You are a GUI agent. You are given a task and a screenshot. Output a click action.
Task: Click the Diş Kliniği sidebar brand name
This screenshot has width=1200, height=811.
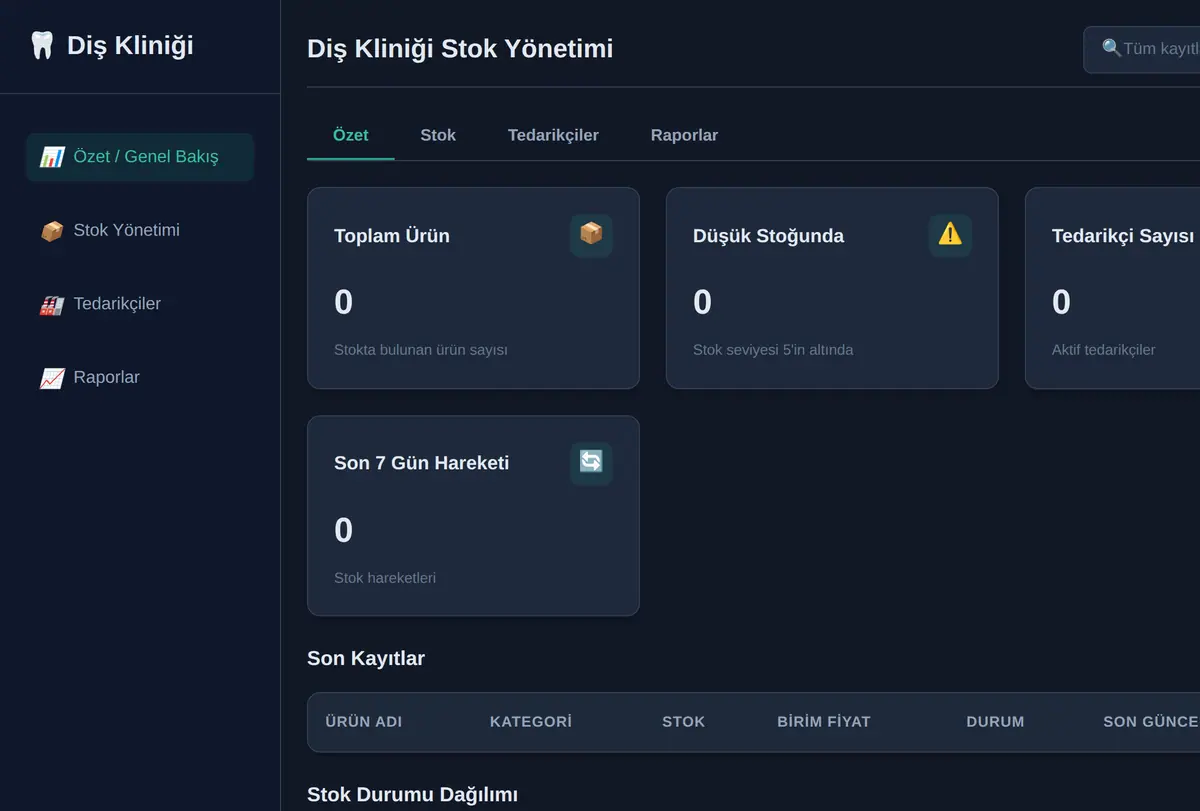tap(130, 46)
